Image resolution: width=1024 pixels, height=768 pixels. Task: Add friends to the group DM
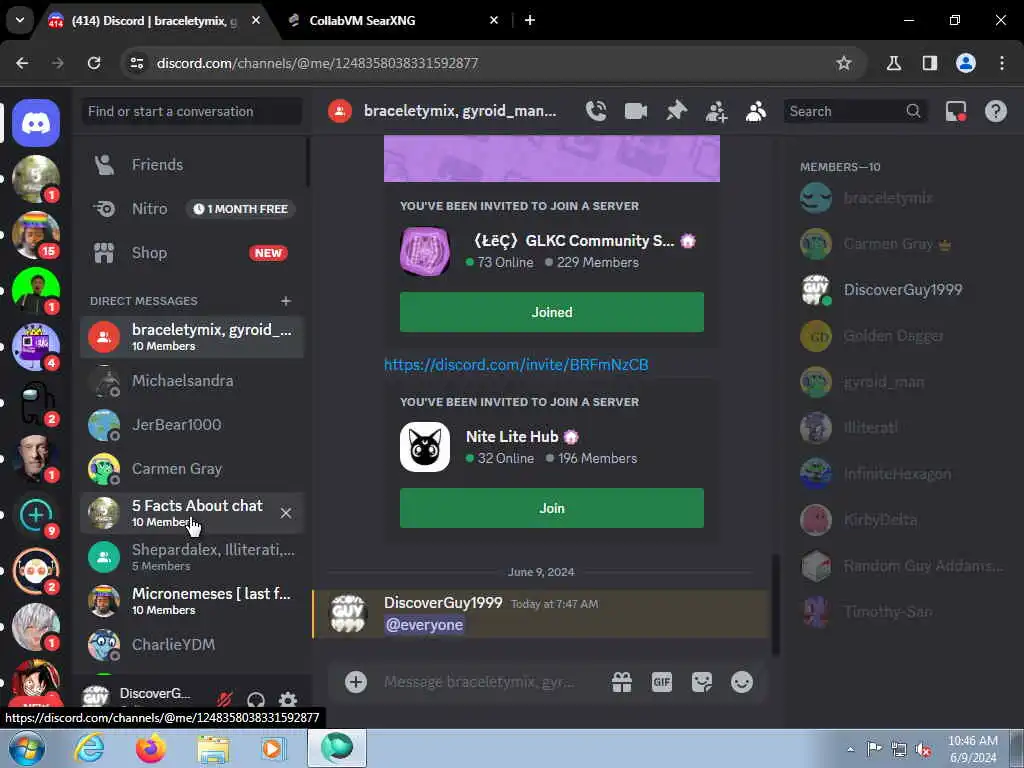(716, 111)
